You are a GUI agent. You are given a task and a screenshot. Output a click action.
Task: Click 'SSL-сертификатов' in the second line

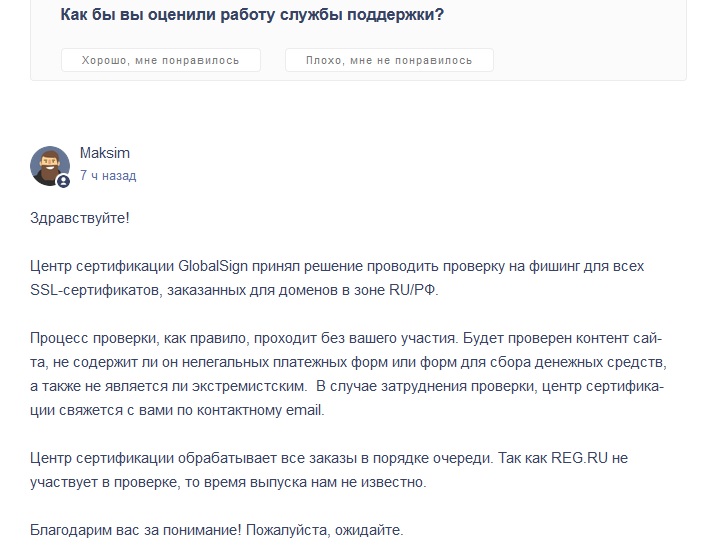click(x=95, y=290)
